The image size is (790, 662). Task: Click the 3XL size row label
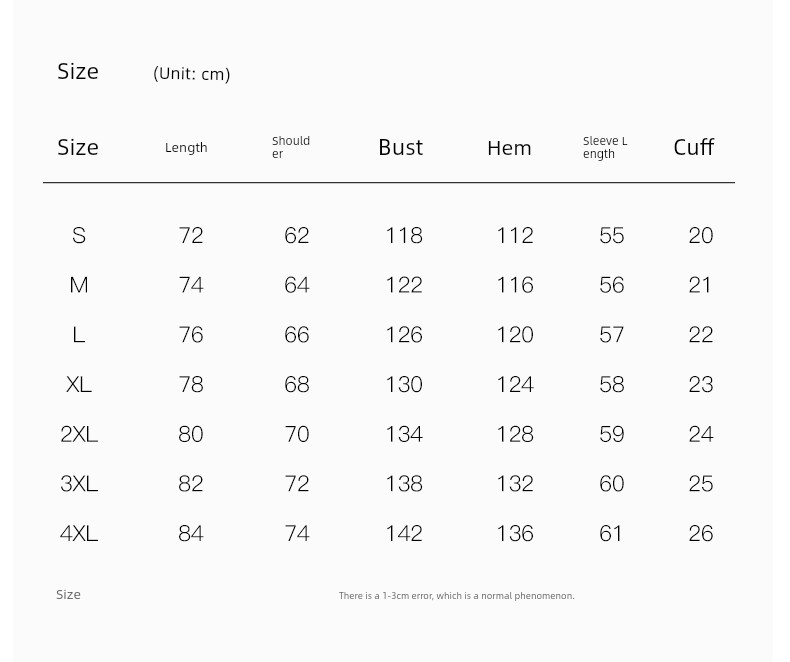click(x=79, y=484)
